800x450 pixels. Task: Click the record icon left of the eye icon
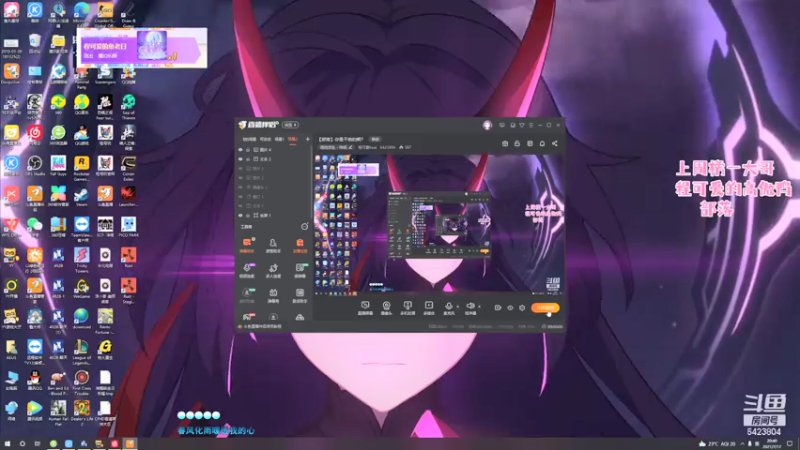pyautogui.click(x=497, y=308)
